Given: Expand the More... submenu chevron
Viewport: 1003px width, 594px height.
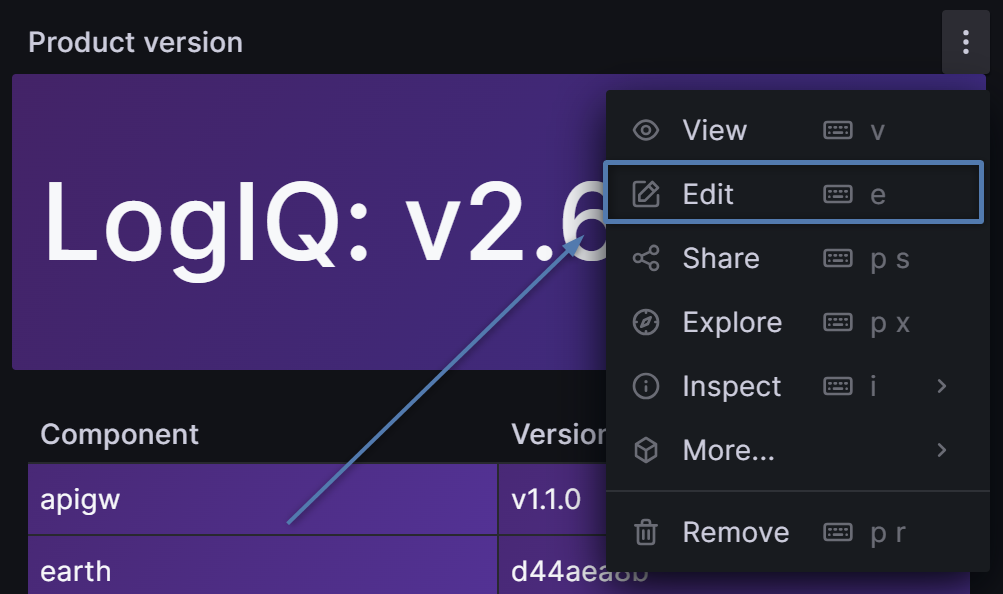Looking at the screenshot, I should point(941,451).
